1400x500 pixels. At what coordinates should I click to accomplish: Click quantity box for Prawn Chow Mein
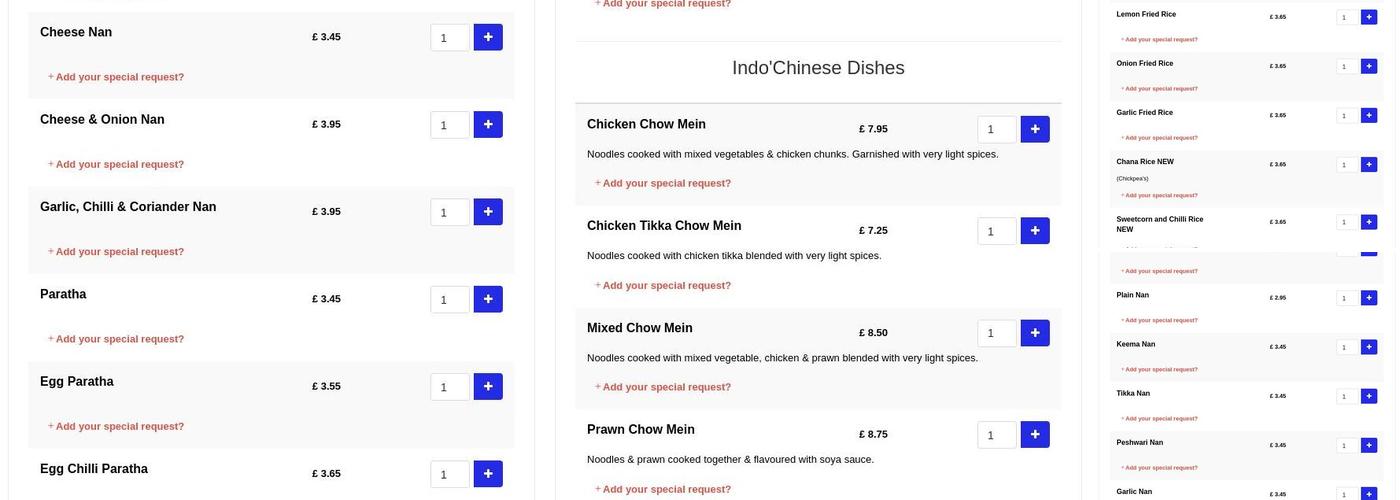pyautogui.click(x=996, y=435)
